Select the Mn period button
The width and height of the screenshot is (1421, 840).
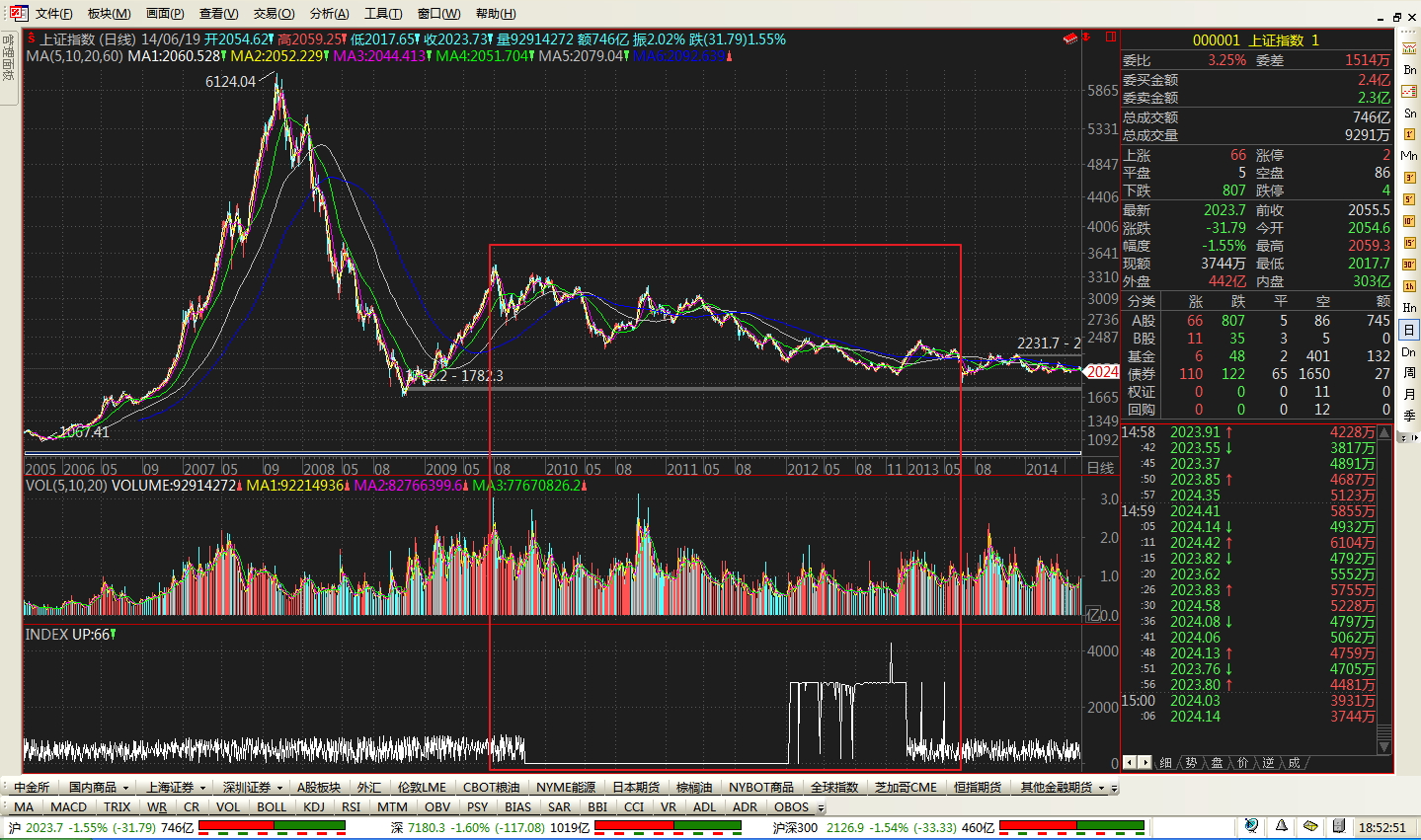pos(1409,156)
